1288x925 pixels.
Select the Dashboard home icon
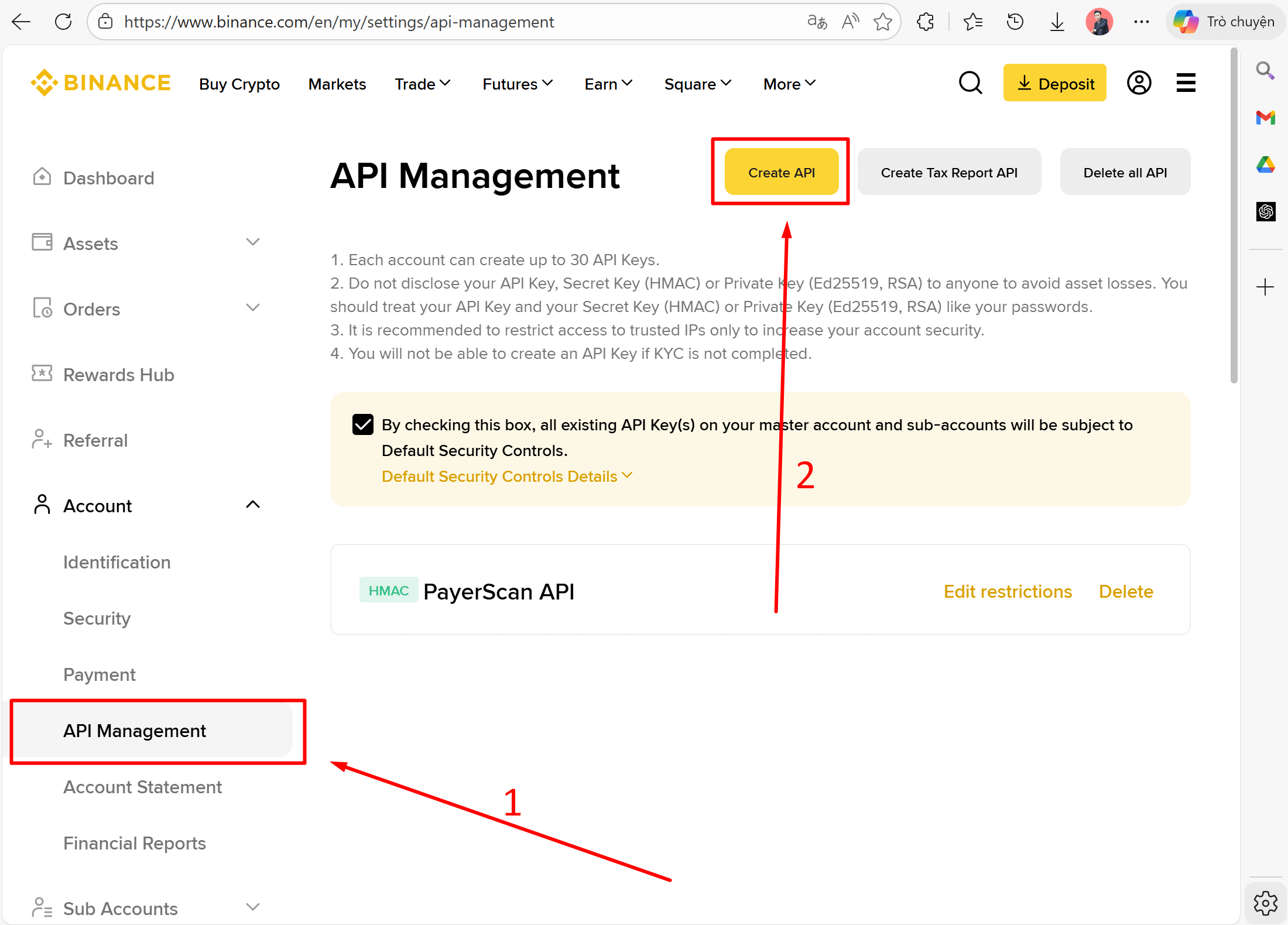coord(41,176)
